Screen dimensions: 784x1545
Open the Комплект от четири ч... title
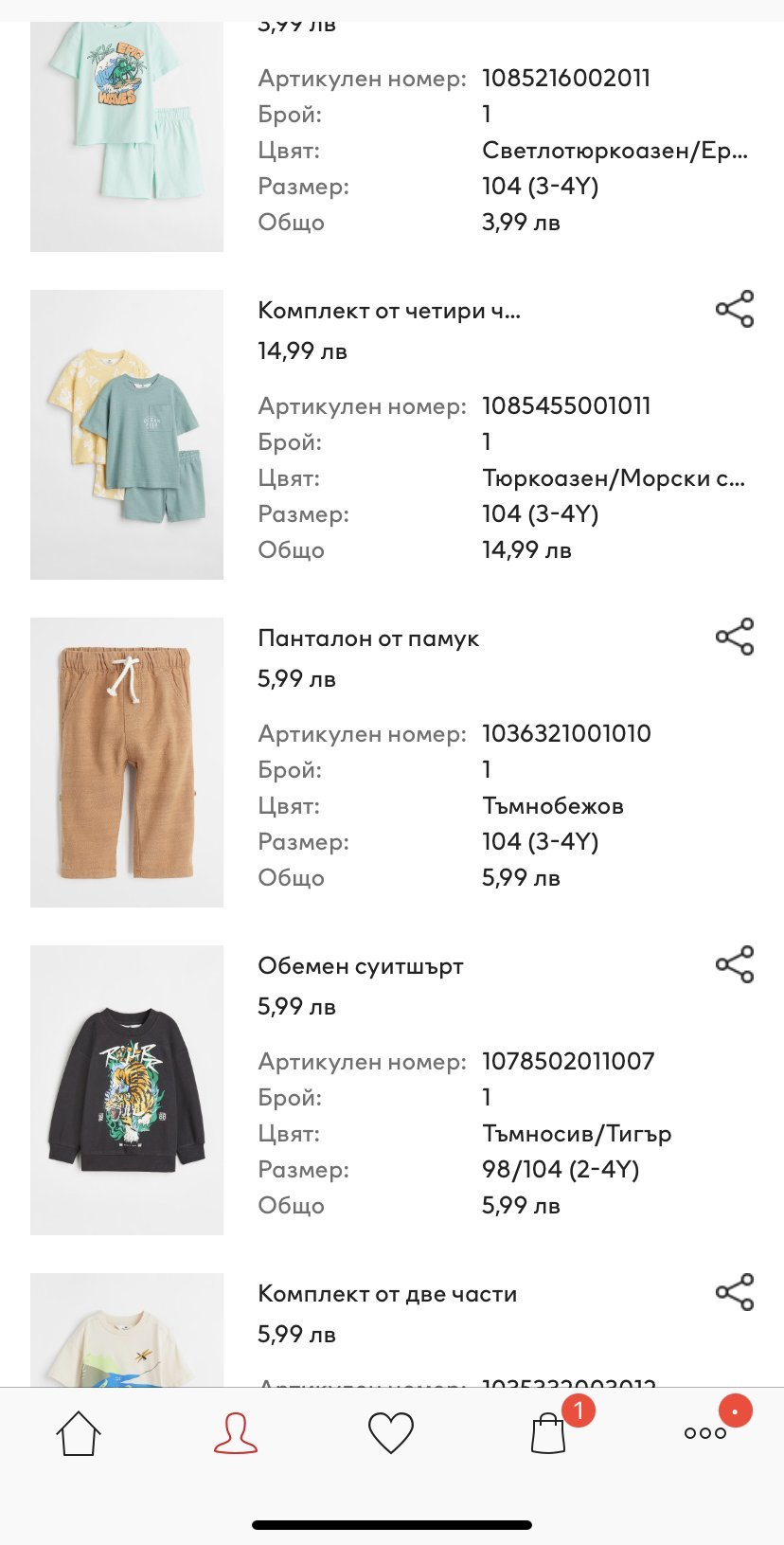coord(389,311)
